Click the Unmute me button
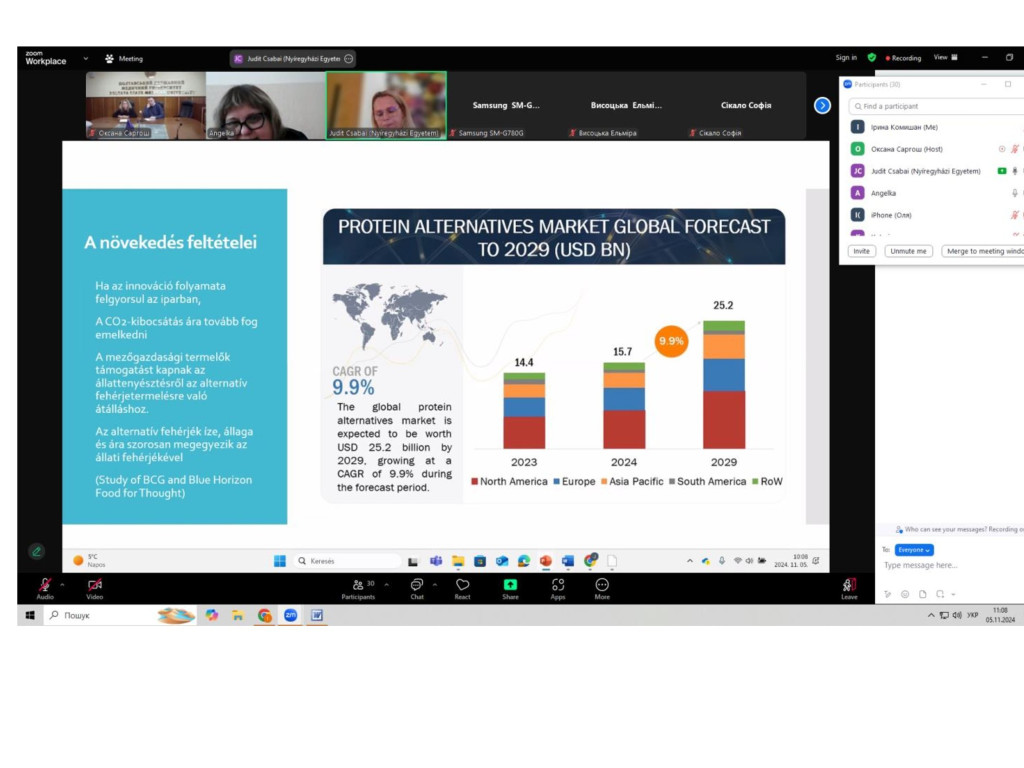 pyautogui.click(x=908, y=251)
